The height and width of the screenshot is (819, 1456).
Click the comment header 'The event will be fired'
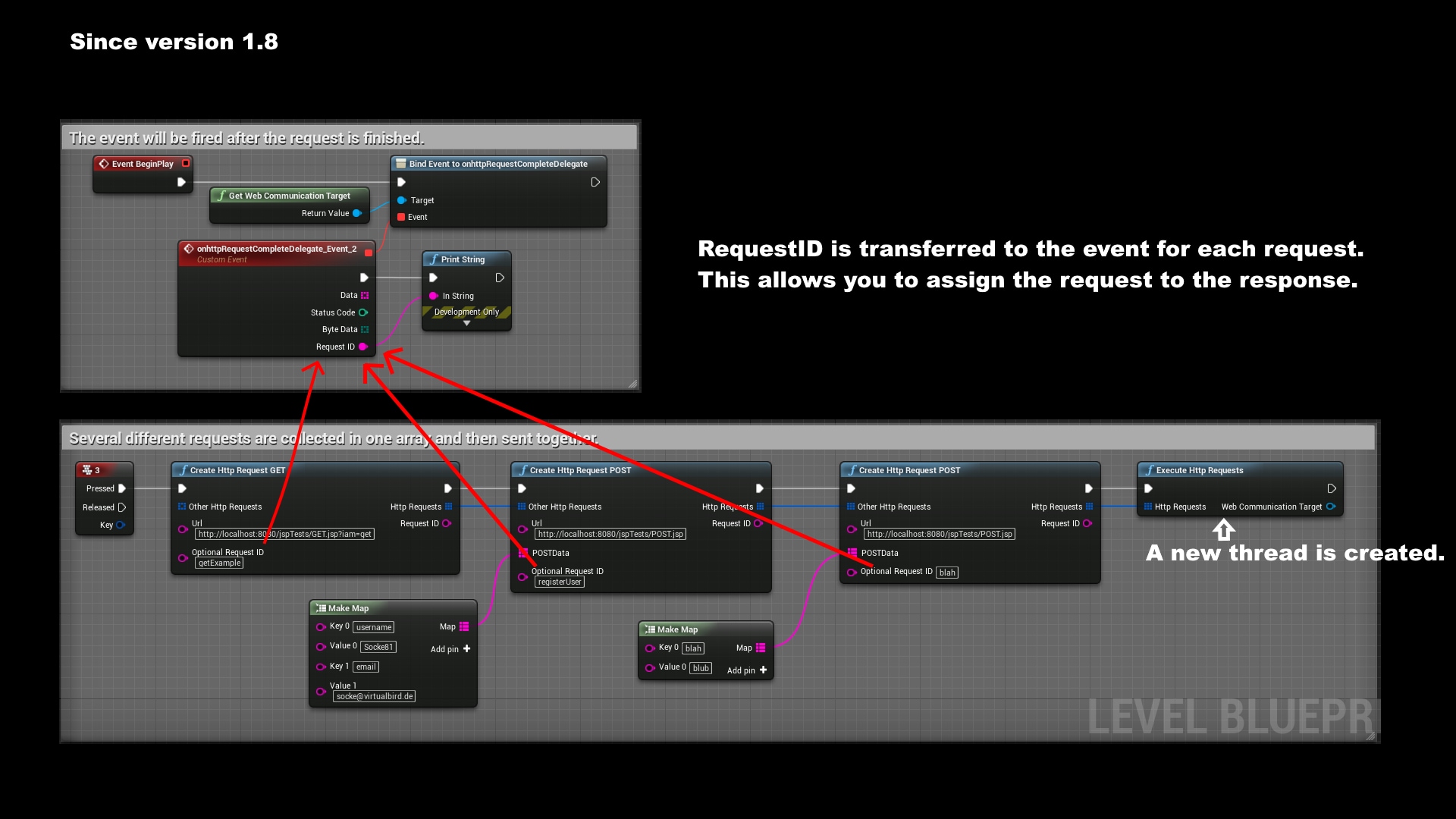(246, 138)
